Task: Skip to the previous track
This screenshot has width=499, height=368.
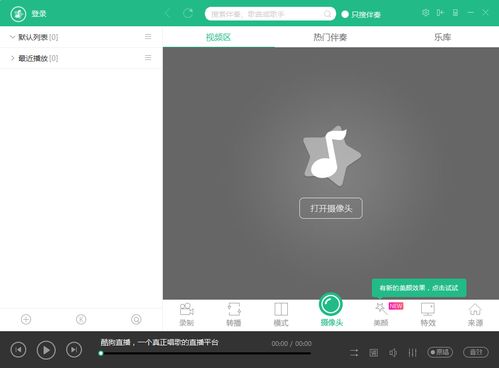Action: click(18, 350)
